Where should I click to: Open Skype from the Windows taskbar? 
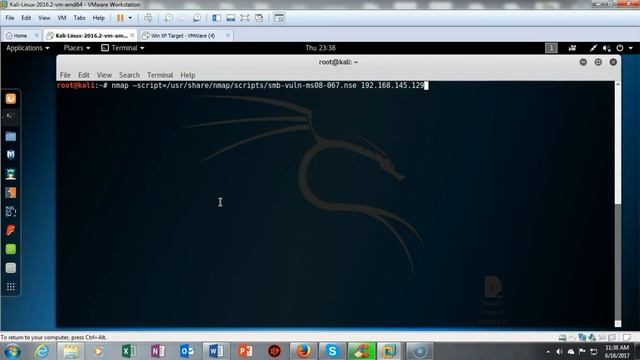332,351
